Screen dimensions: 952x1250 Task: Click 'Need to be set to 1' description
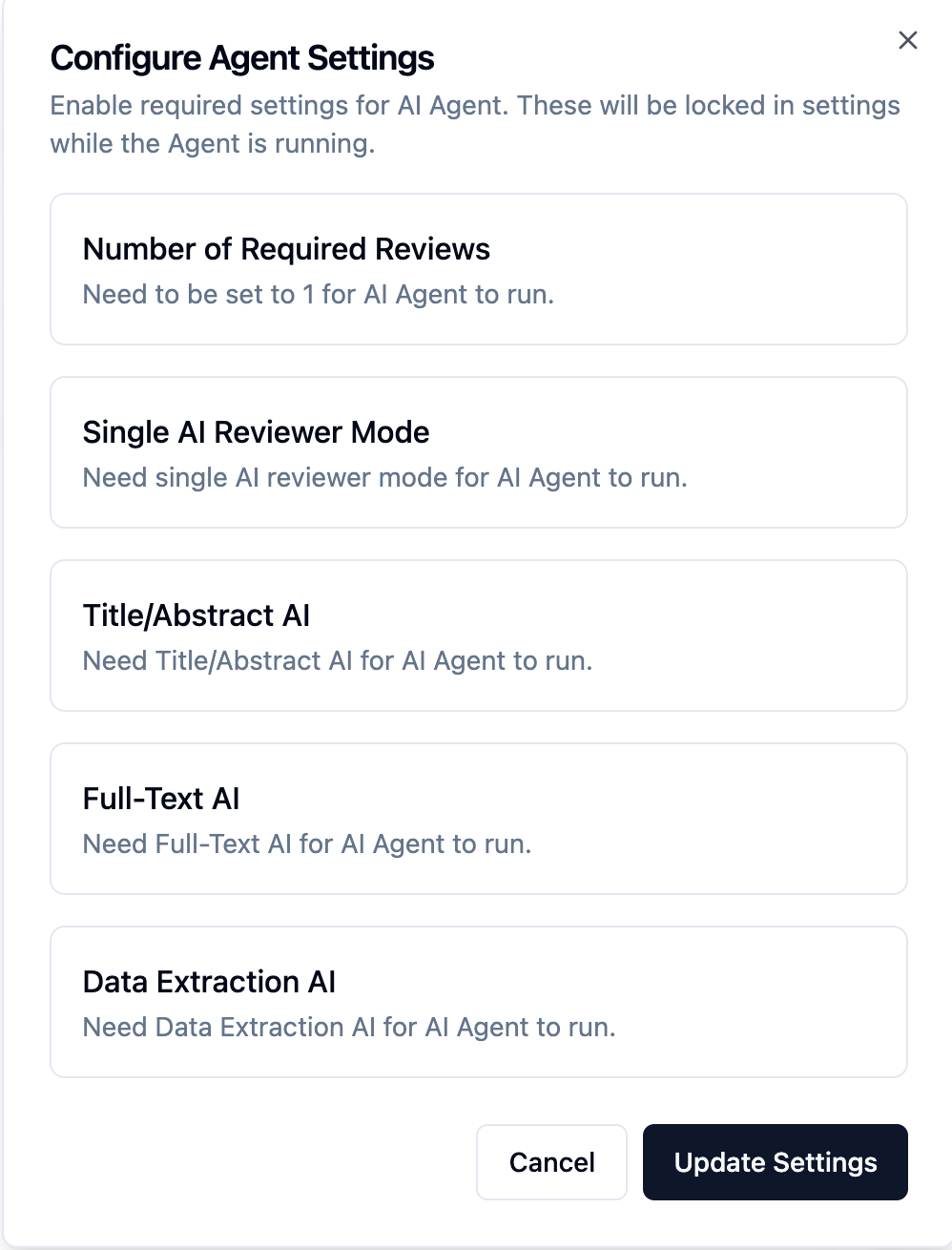(x=318, y=295)
